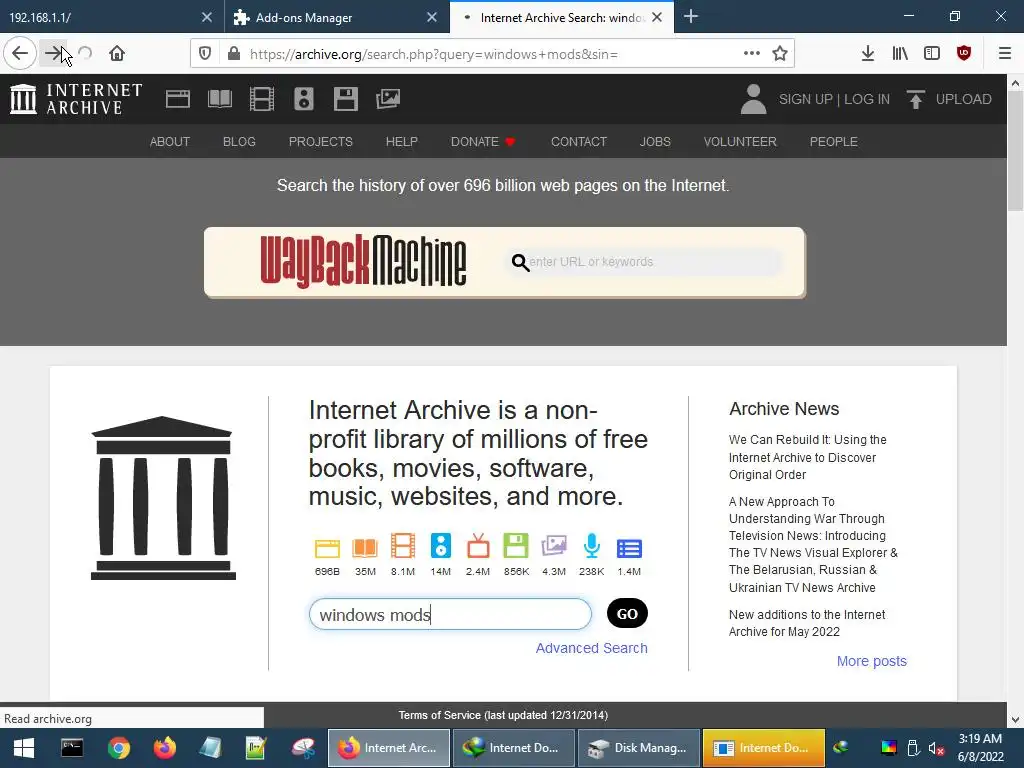Open page actions three-dots menu
The image size is (1024, 768).
(752, 54)
